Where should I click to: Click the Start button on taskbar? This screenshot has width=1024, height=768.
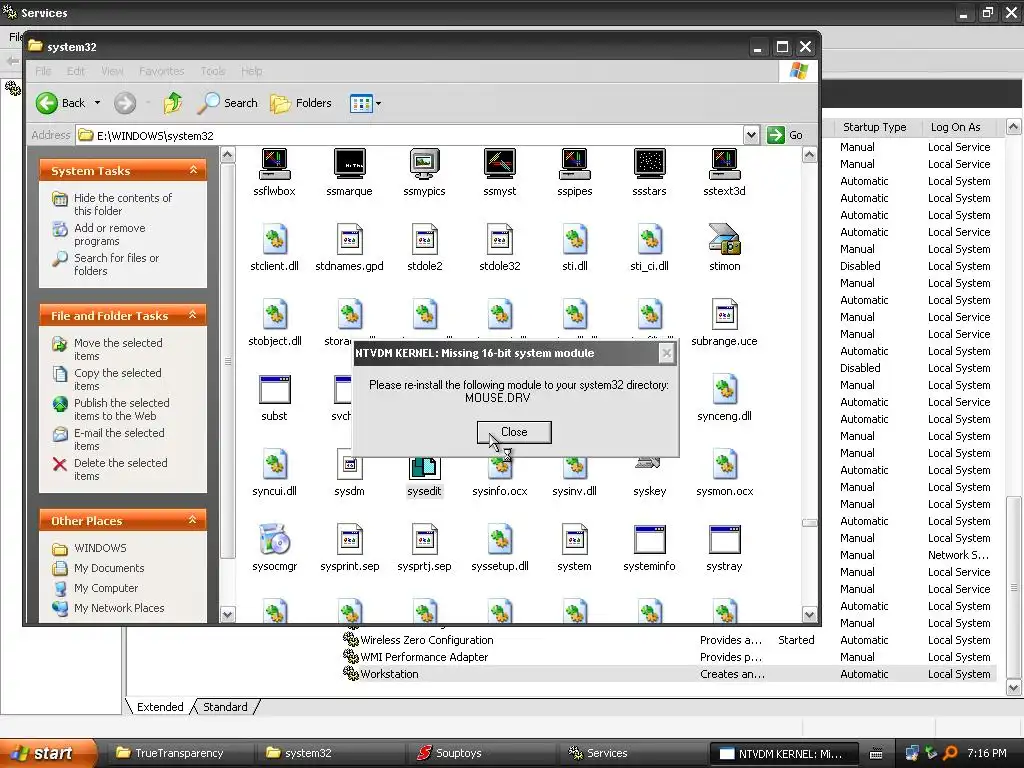coord(47,753)
